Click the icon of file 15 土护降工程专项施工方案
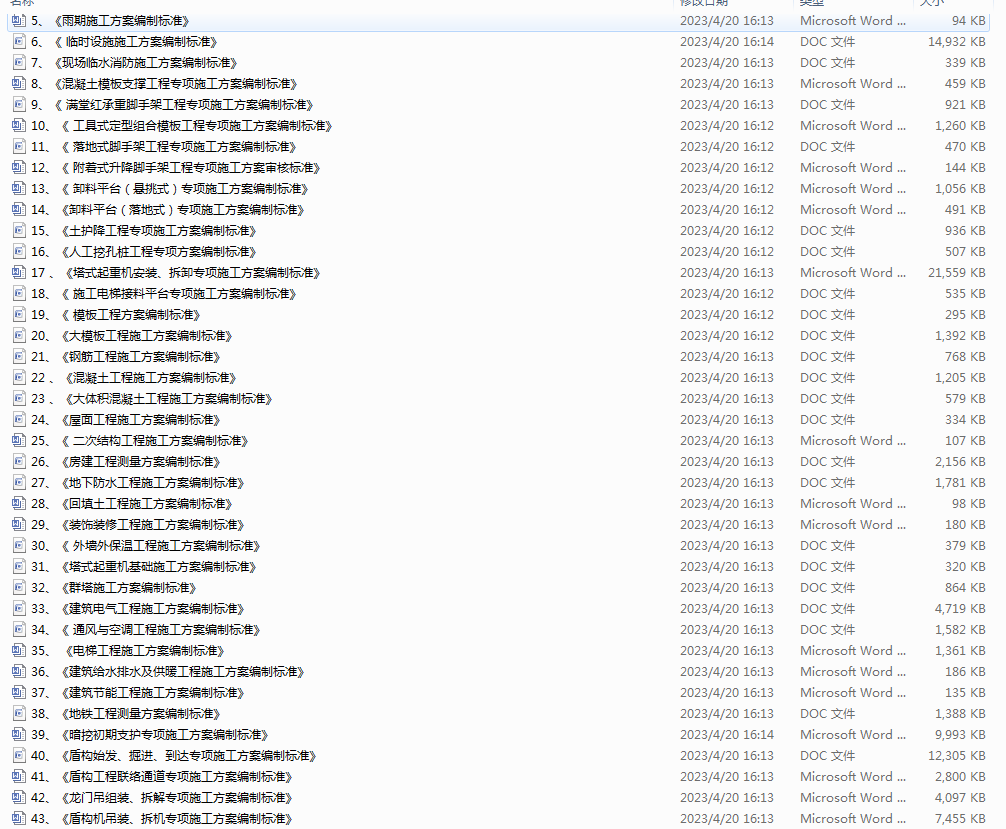Viewport: 1006px width, 829px height. [x=19, y=230]
